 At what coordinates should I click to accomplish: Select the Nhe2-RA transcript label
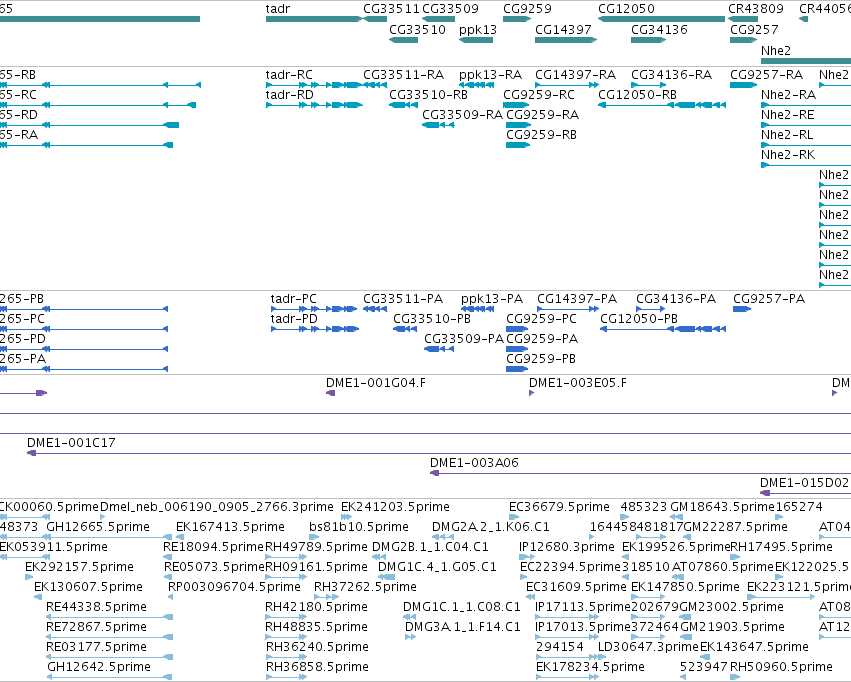(x=789, y=95)
